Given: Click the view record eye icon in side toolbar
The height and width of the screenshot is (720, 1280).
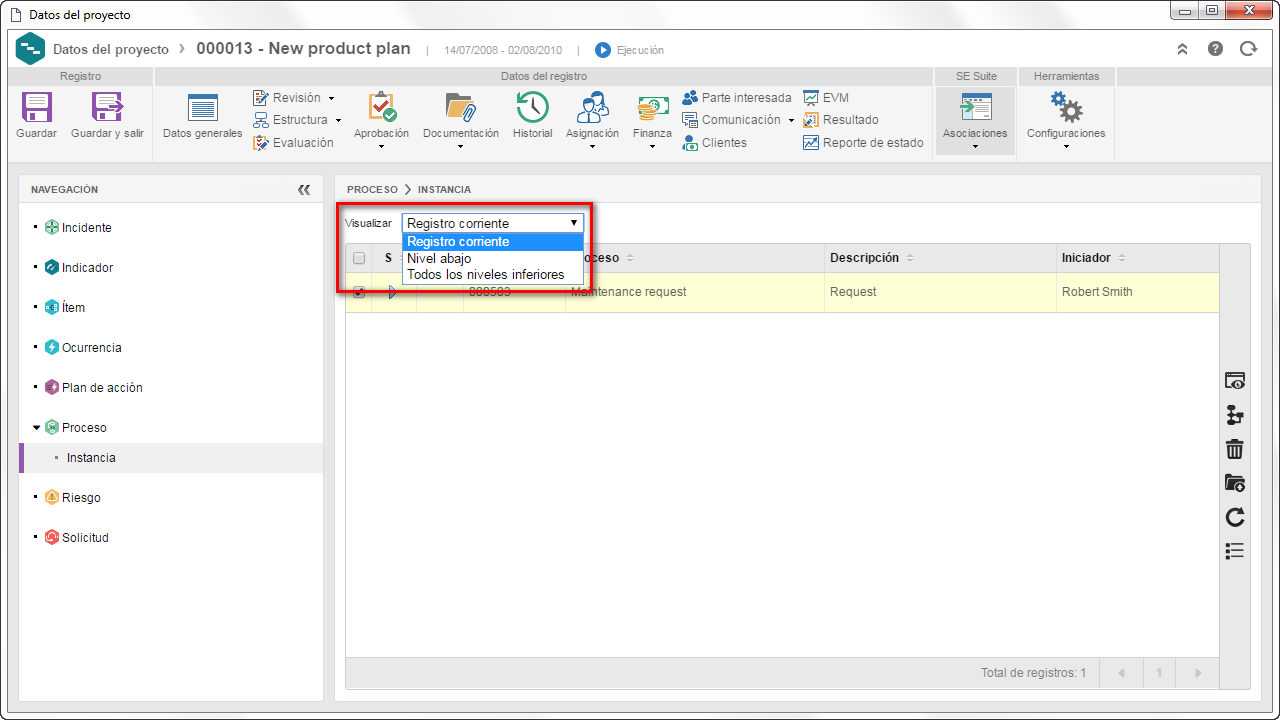Looking at the screenshot, I should click(x=1235, y=381).
